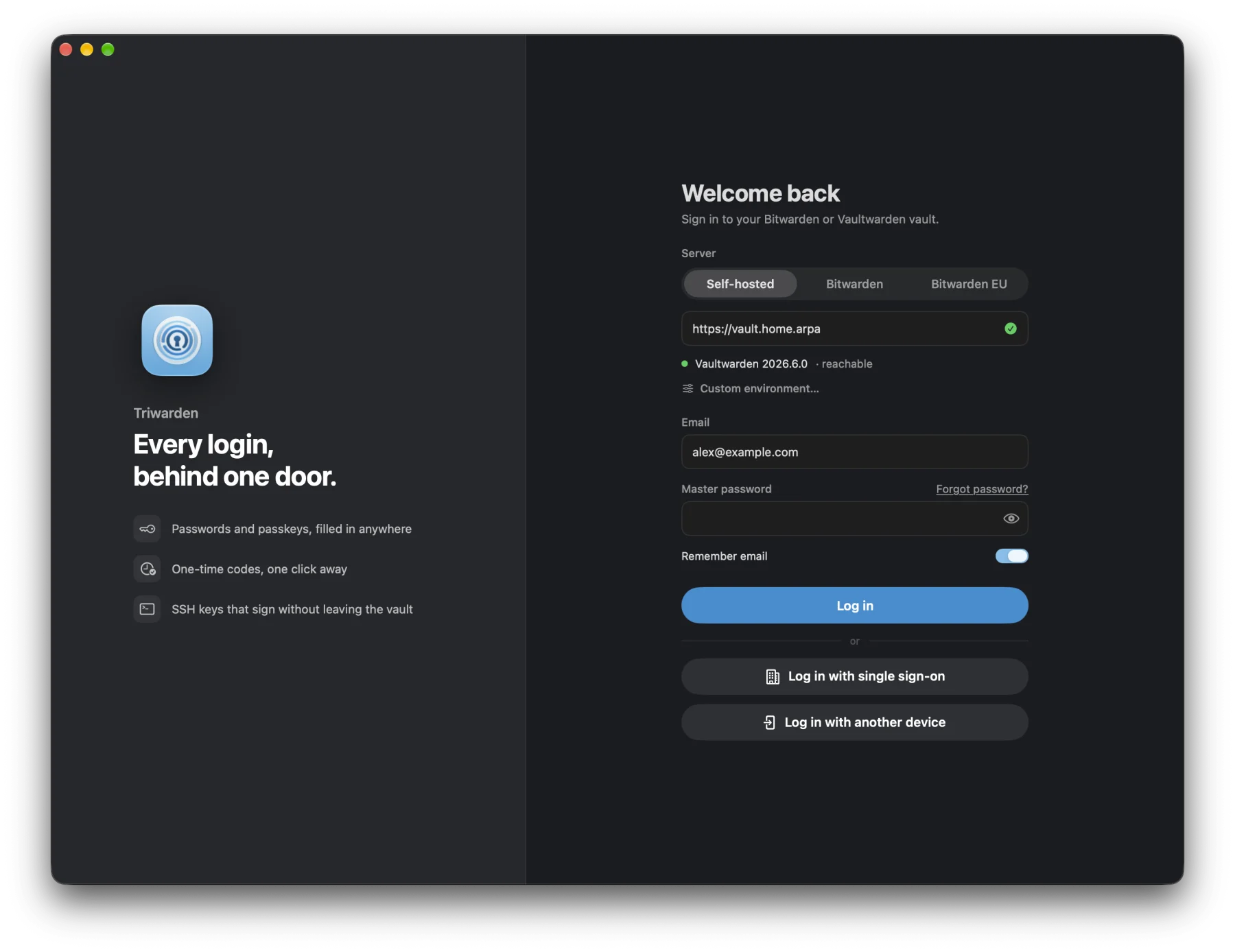
Task: Choose the Bitwarden EU server tab
Action: (x=969, y=284)
